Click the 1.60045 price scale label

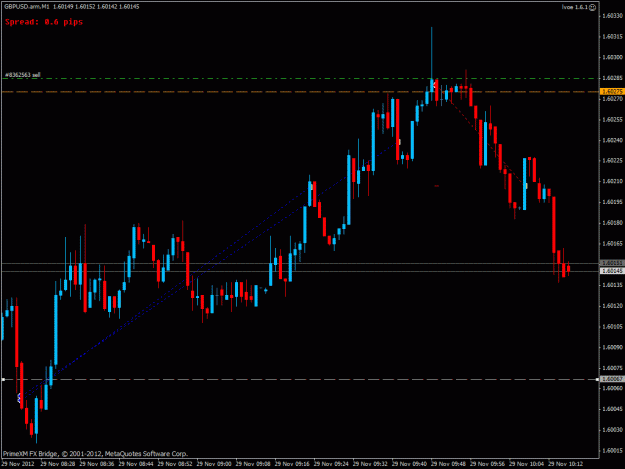click(613, 409)
